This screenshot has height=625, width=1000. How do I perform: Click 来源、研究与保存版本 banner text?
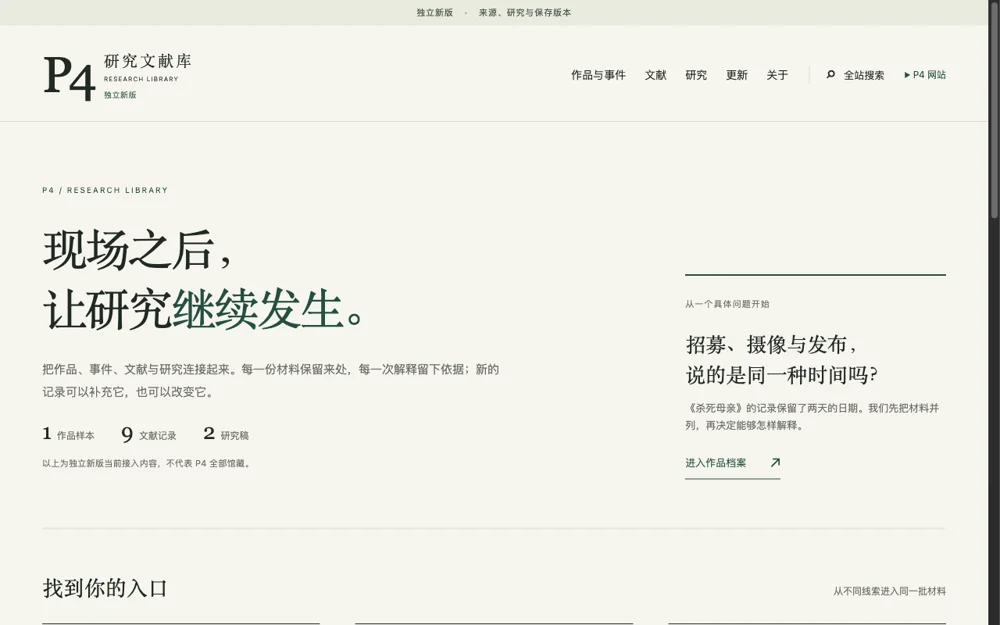(x=525, y=13)
